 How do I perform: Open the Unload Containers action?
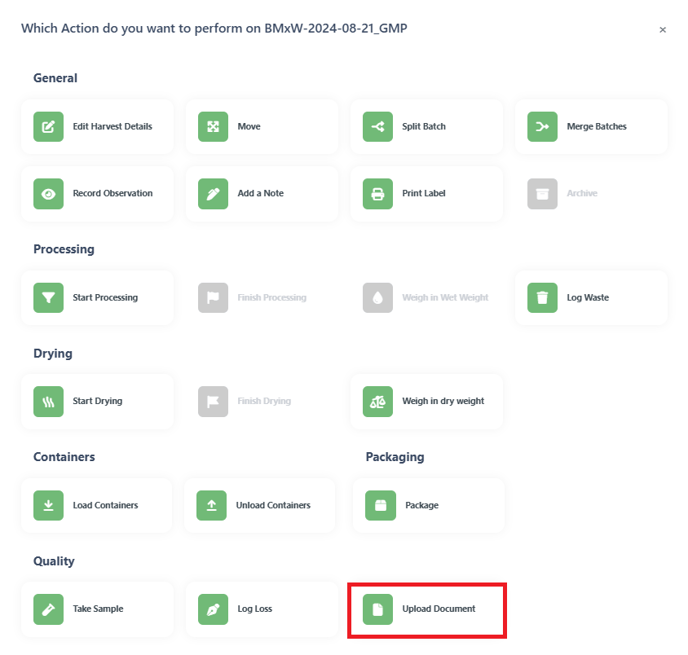(x=260, y=505)
